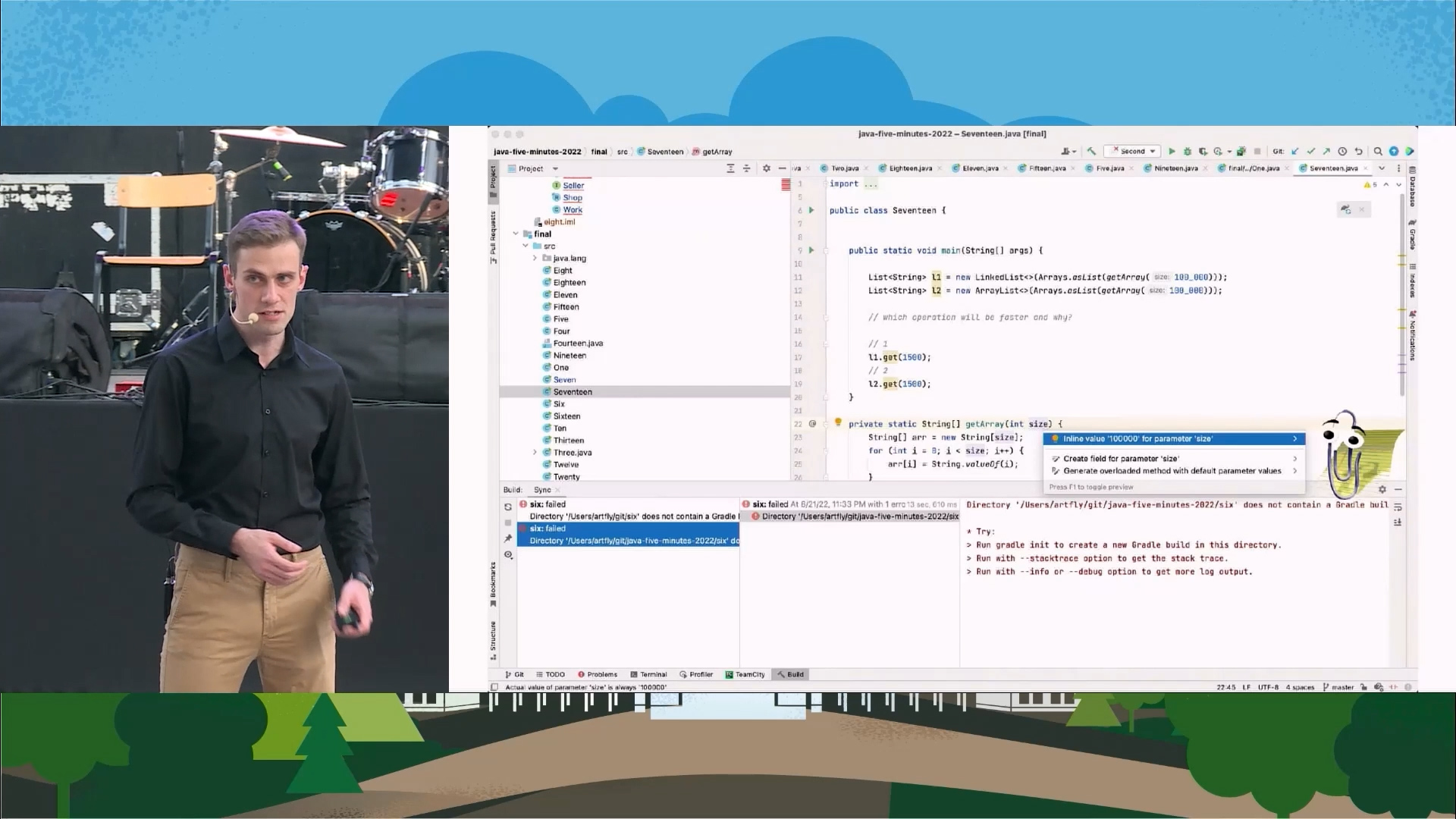Click the green Run button in toolbar

(1172, 152)
